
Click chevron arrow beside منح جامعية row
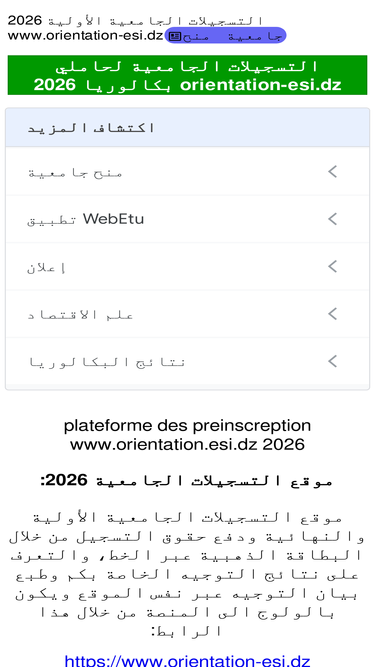pos(332,172)
